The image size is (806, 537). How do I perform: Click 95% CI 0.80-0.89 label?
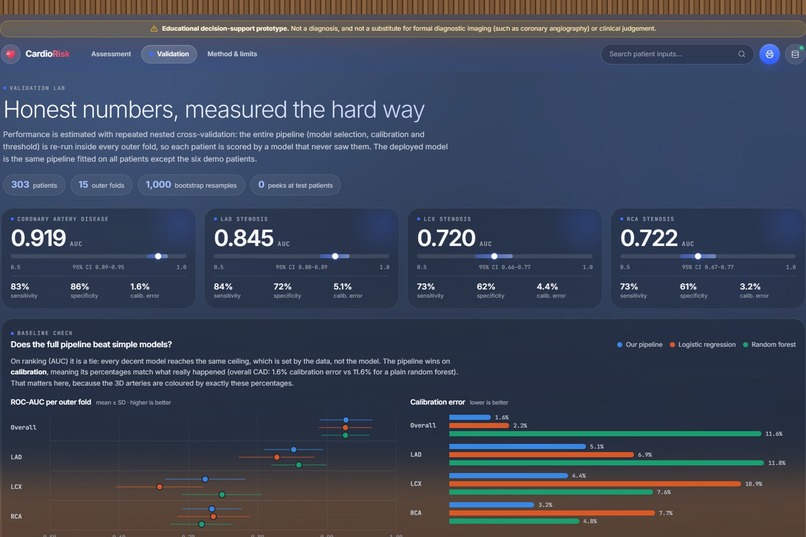301,267
